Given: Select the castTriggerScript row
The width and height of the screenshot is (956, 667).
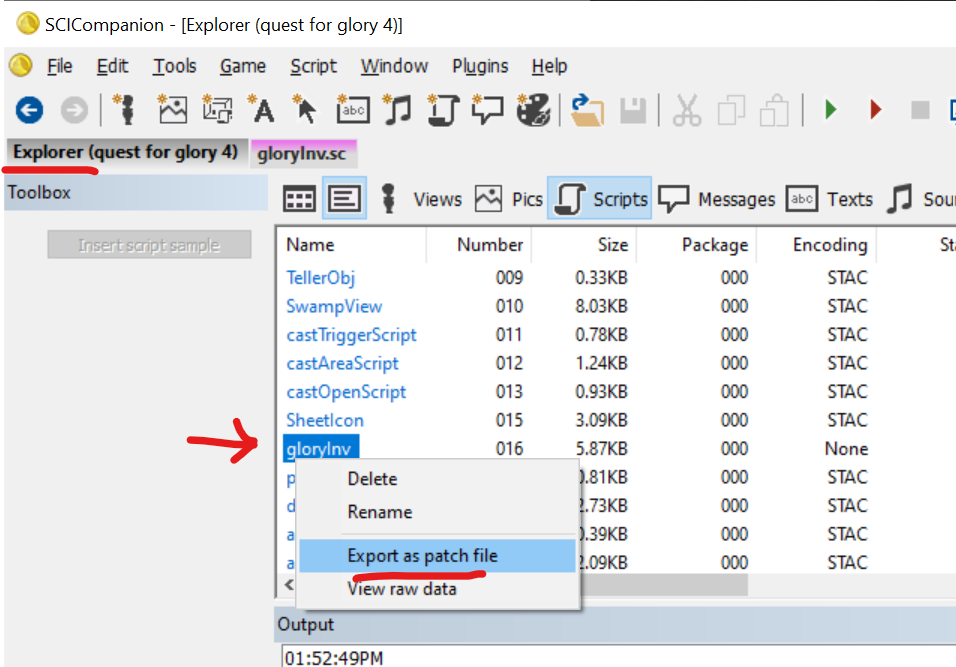Looking at the screenshot, I should (x=351, y=335).
